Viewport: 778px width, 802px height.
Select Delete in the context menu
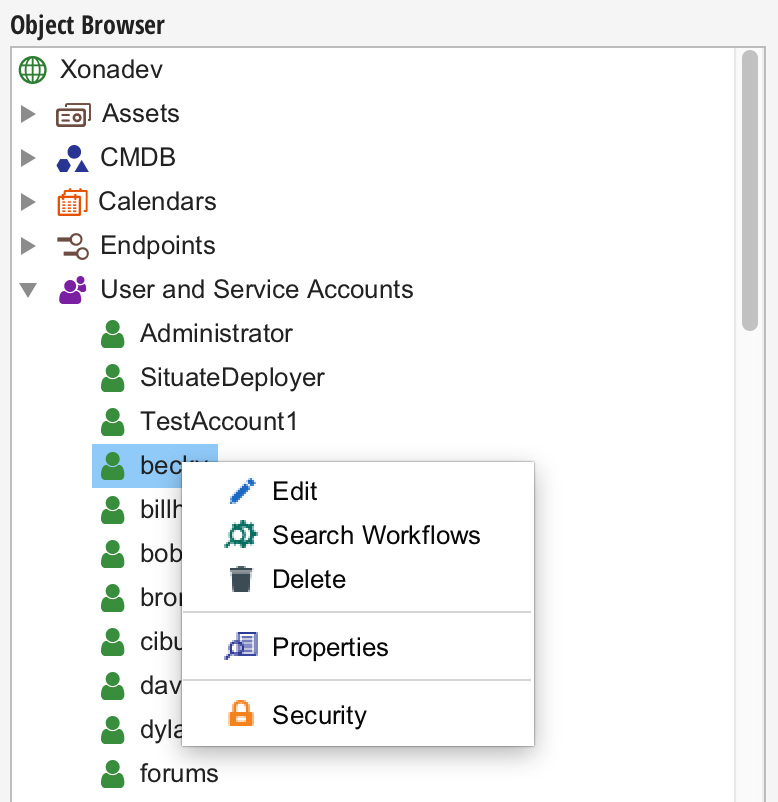307,578
